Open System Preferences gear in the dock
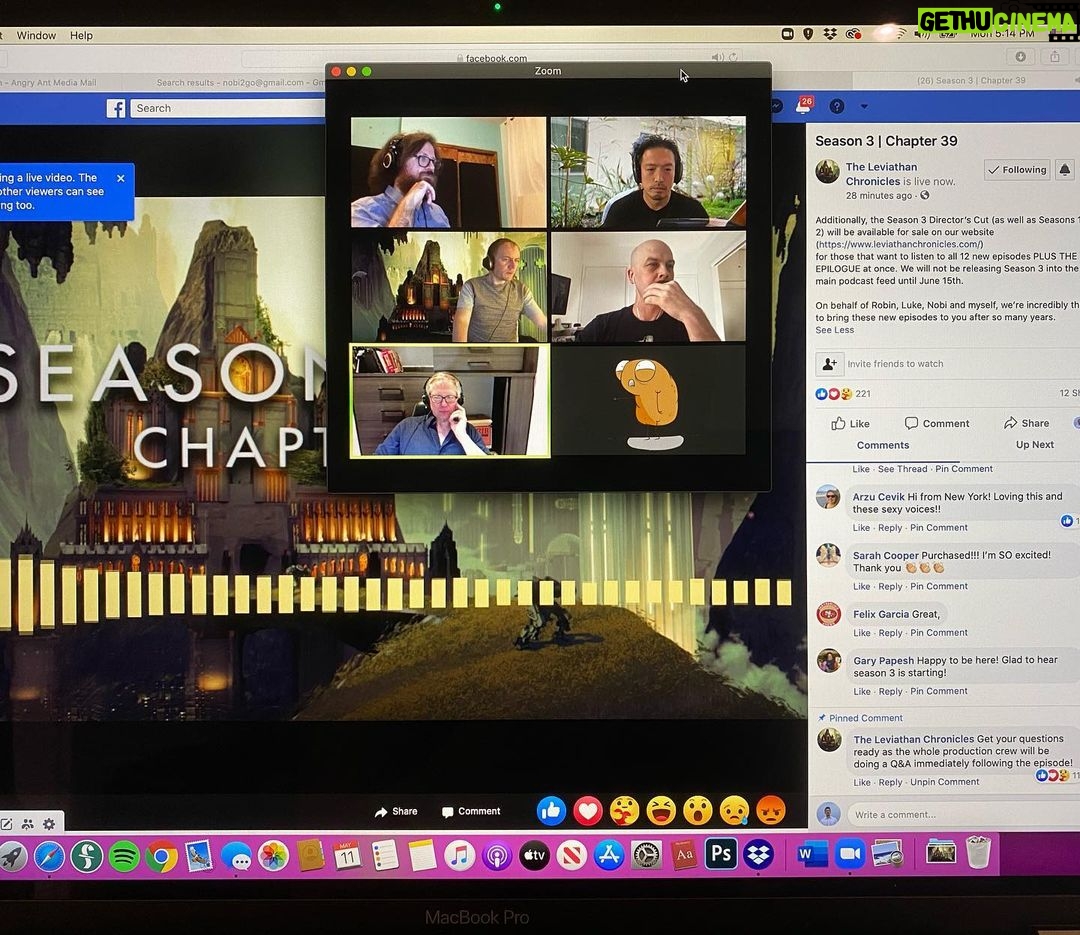 (647, 854)
